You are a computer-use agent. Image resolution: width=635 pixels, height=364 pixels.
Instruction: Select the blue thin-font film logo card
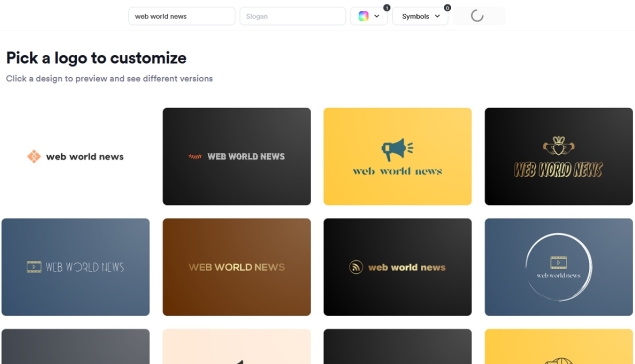(x=75, y=267)
